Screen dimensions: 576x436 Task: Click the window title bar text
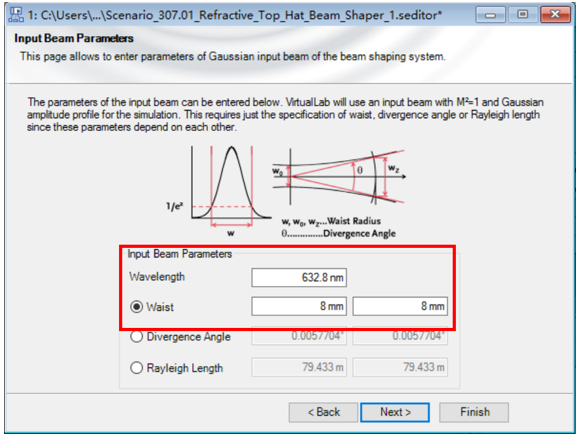pyautogui.click(x=235, y=15)
